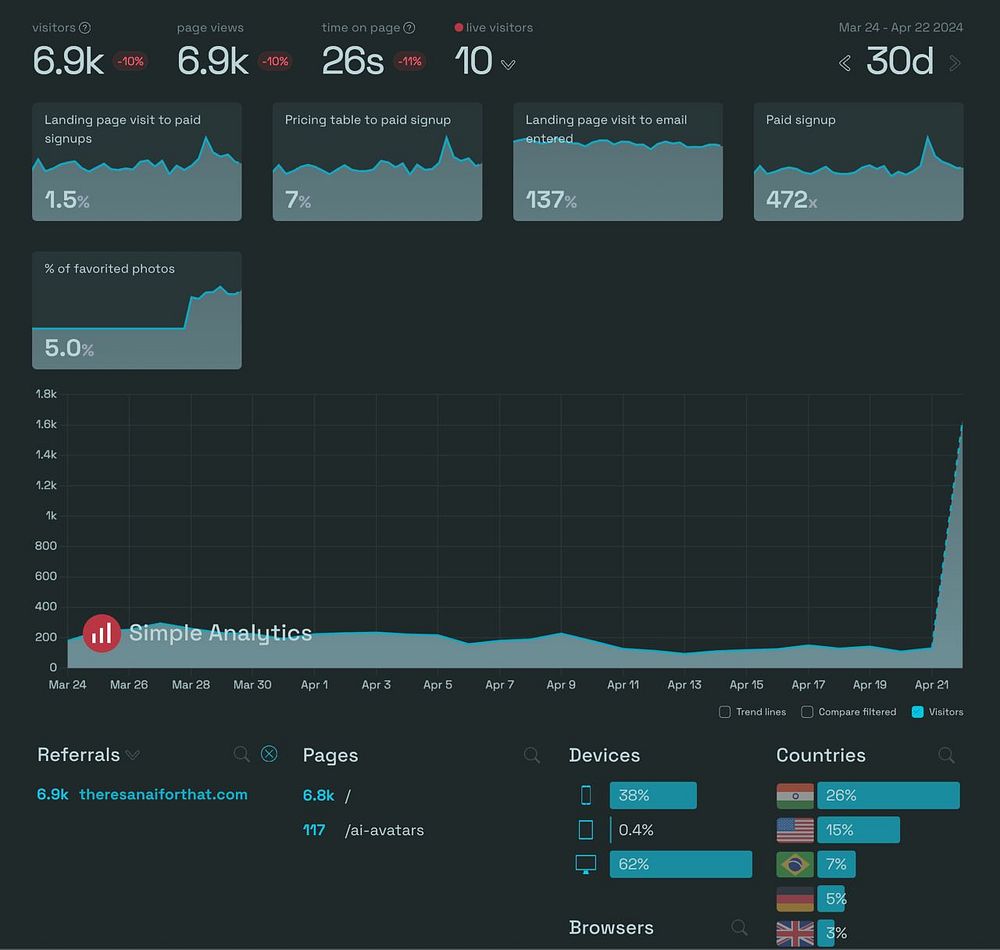
Task: Toggle the Visitors series checkbox
Action: 918,712
